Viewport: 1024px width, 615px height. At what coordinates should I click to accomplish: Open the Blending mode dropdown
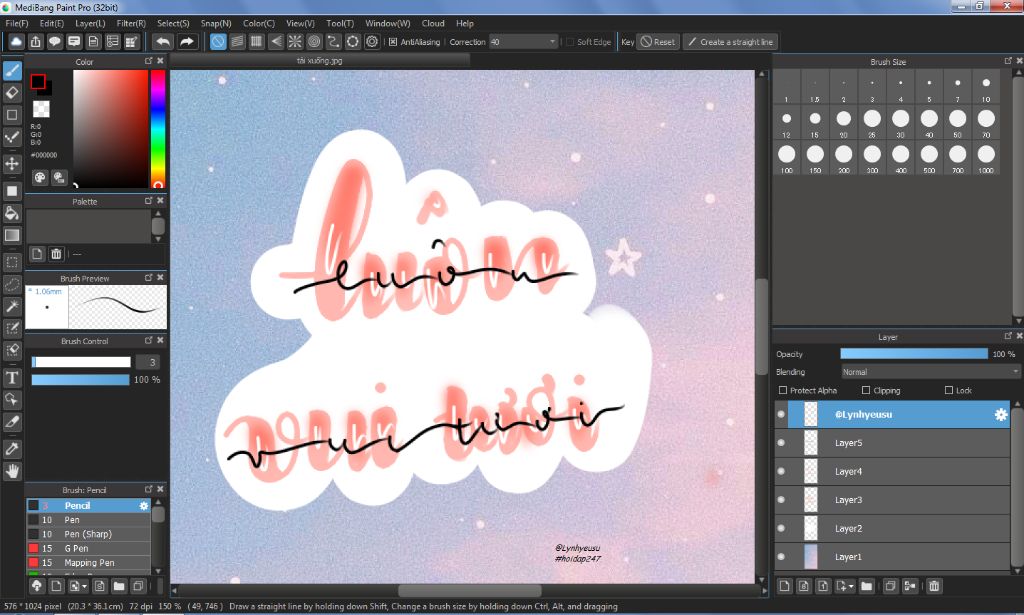(930, 372)
